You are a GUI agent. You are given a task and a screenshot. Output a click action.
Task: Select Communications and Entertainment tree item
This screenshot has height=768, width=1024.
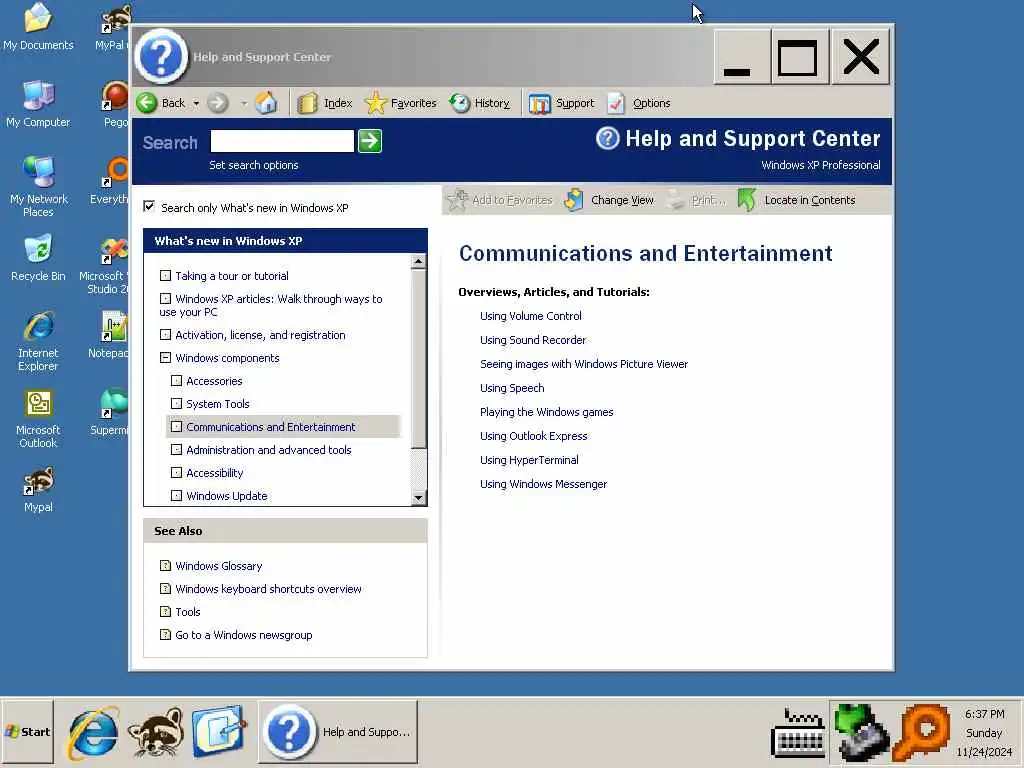tap(270, 426)
